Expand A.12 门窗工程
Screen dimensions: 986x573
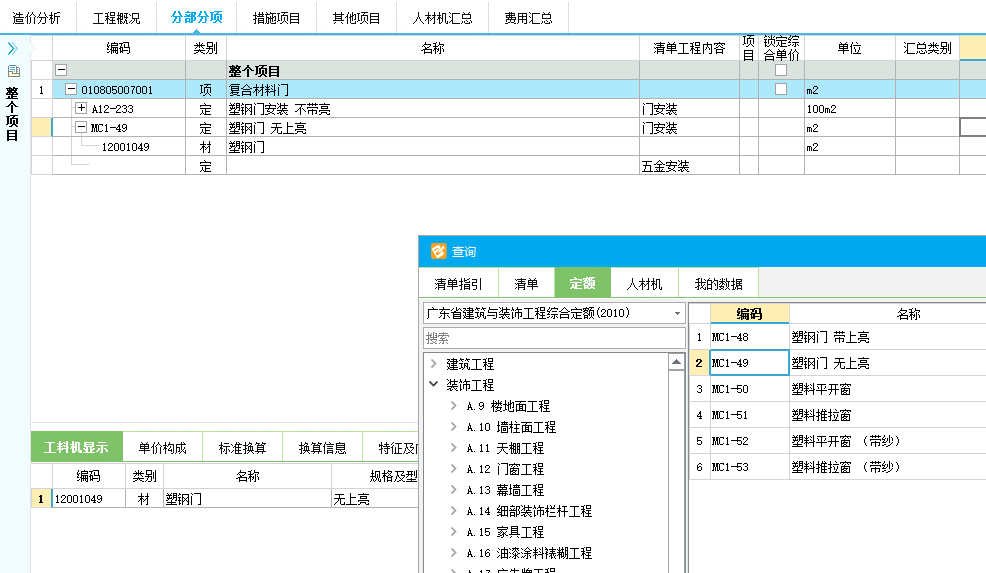453,469
